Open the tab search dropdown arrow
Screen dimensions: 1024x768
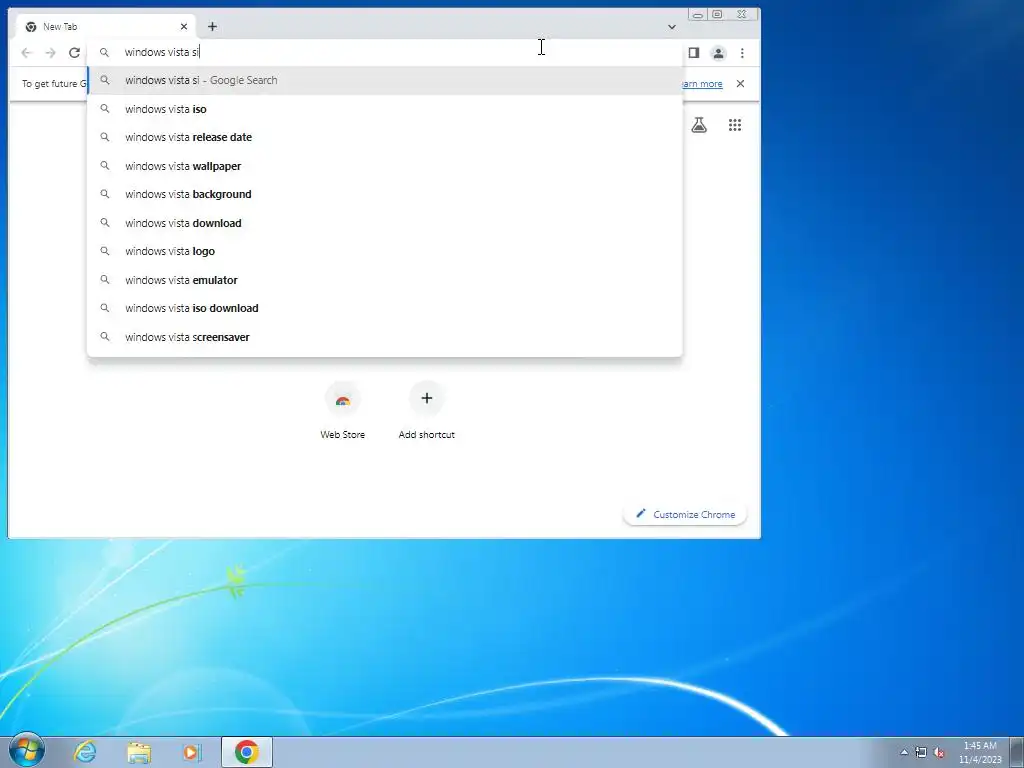coord(671,27)
